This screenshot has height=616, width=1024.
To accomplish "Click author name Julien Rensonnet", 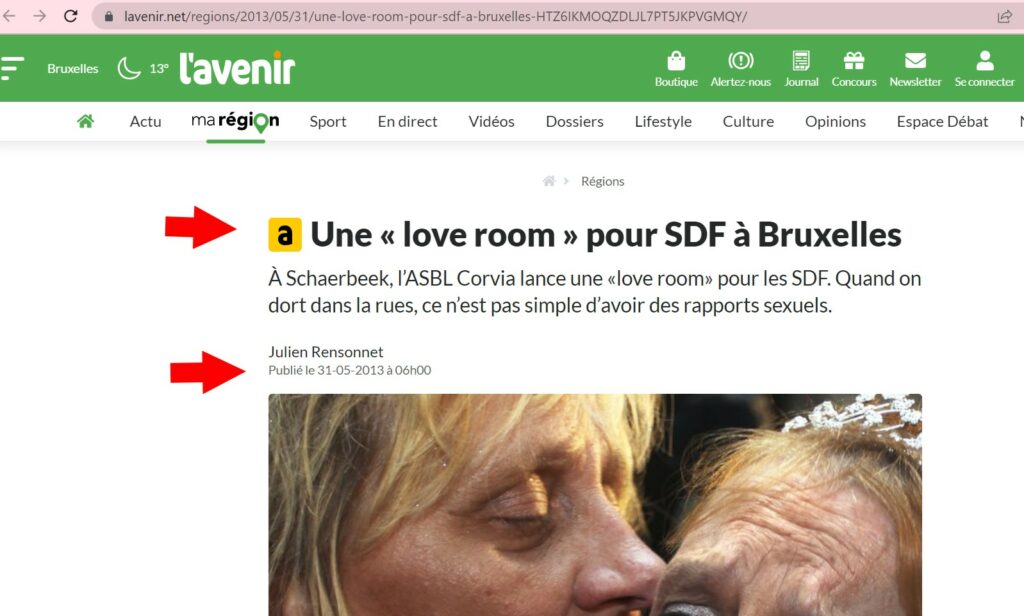I will tap(326, 352).
